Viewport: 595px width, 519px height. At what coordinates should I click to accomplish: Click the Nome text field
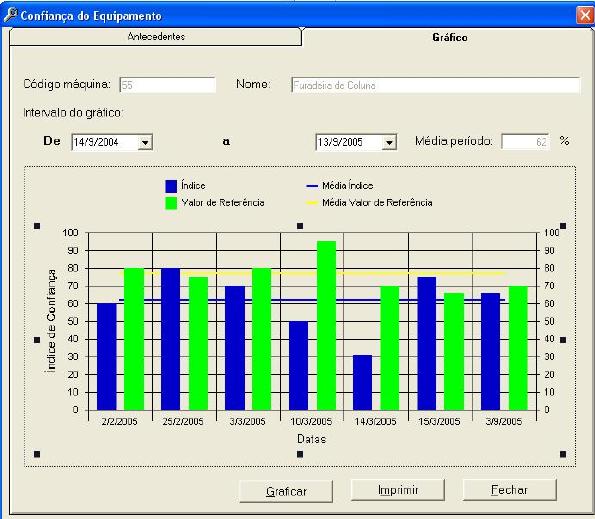coord(436,85)
